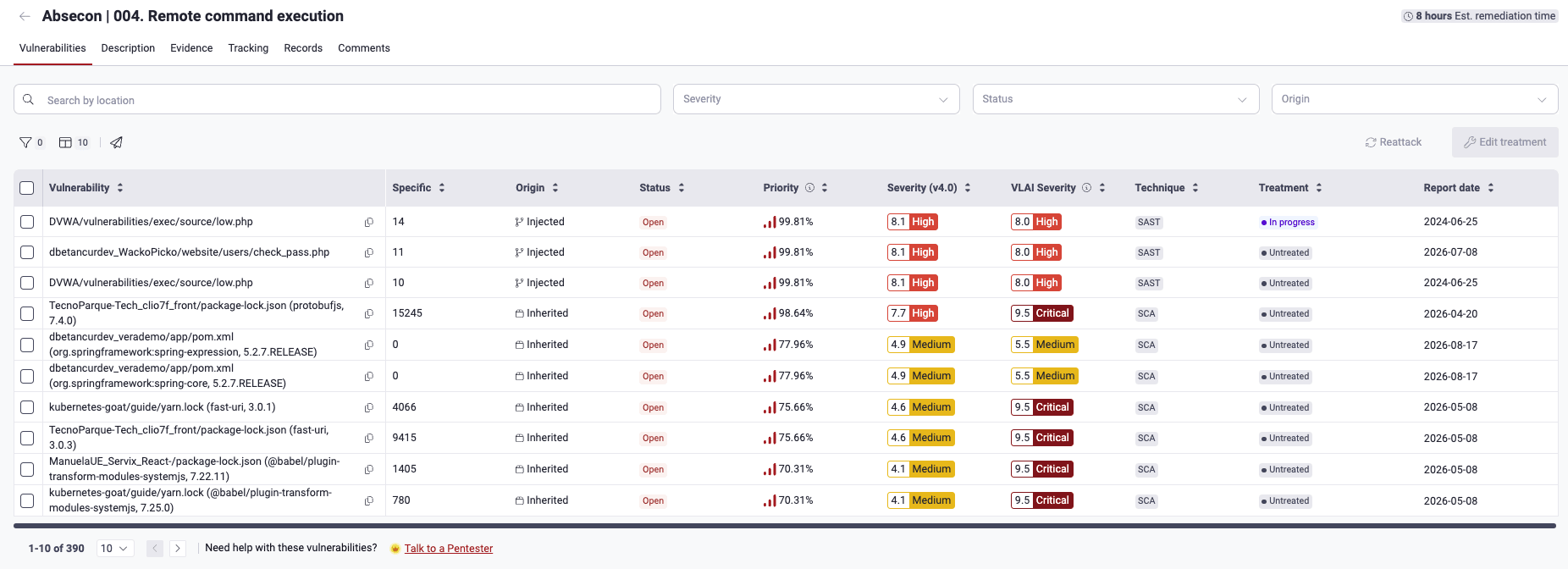Click specific value 4066
Viewport: 1568px width, 569px height.
405,407
